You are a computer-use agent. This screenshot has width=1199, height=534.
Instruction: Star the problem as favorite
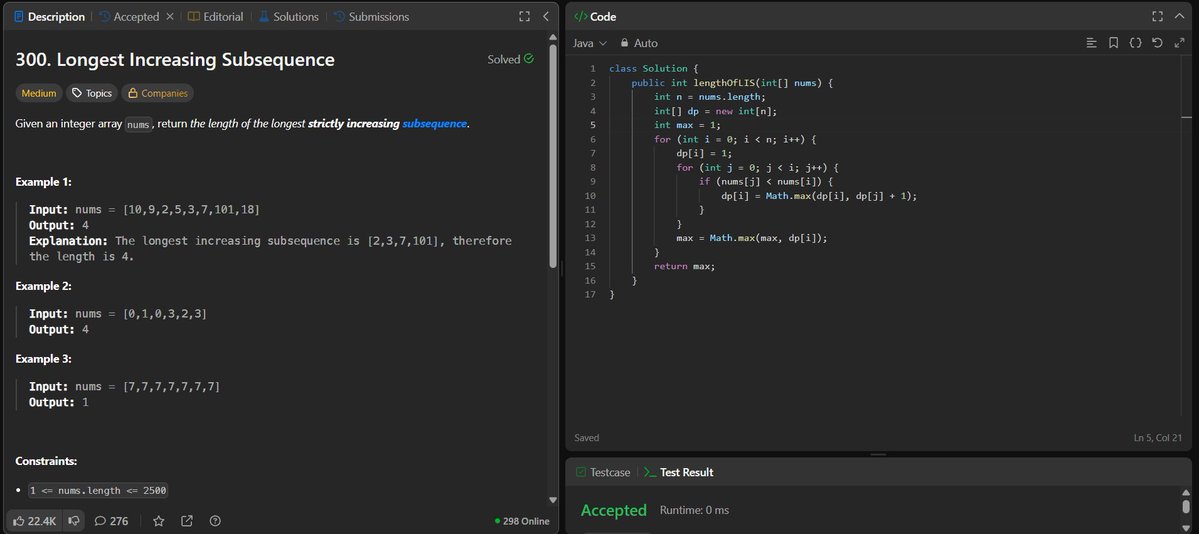(x=158, y=521)
